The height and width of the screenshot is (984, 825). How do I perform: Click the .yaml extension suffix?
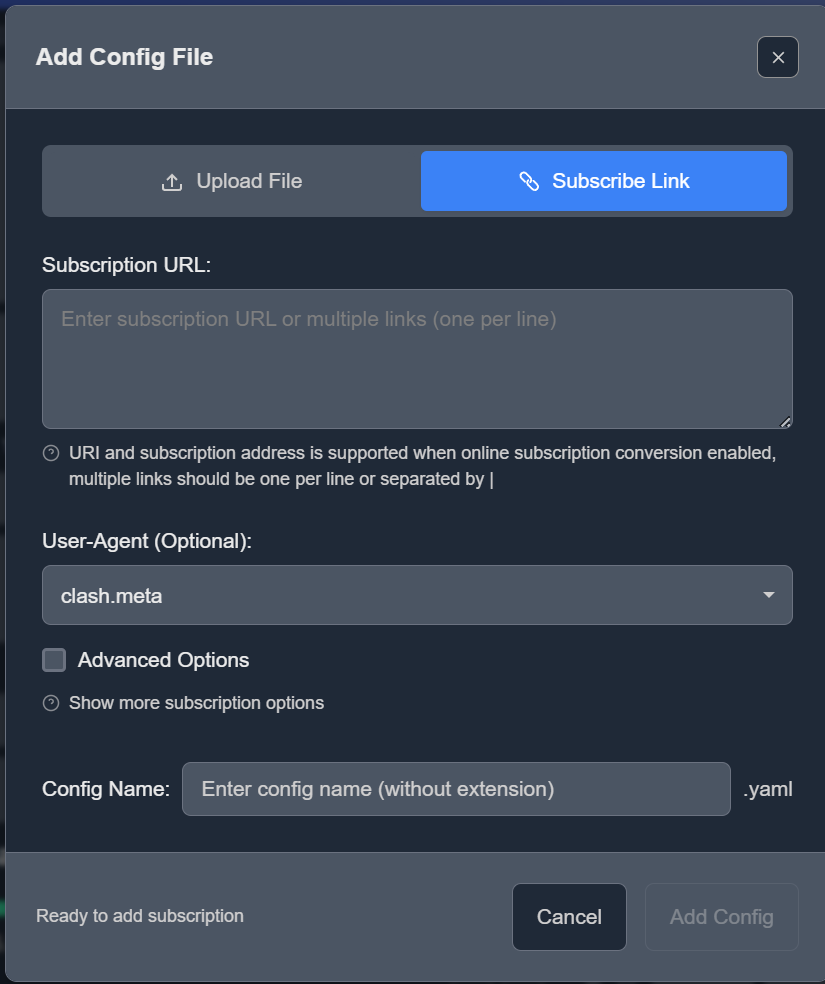click(768, 789)
